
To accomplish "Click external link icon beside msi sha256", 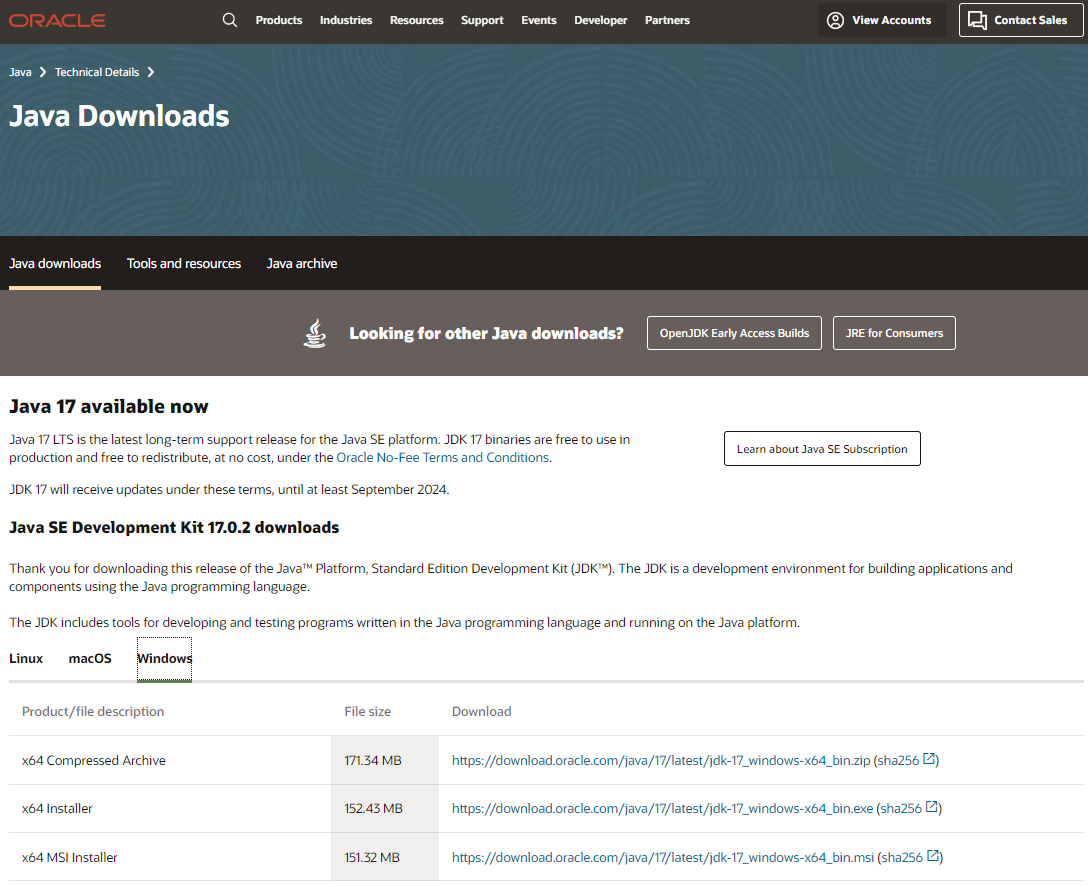I will pyautogui.click(x=933, y=856).
